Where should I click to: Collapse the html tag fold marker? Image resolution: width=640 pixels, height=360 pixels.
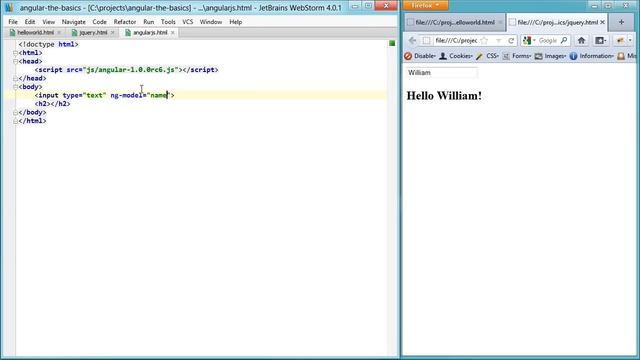tap(16, 53)
